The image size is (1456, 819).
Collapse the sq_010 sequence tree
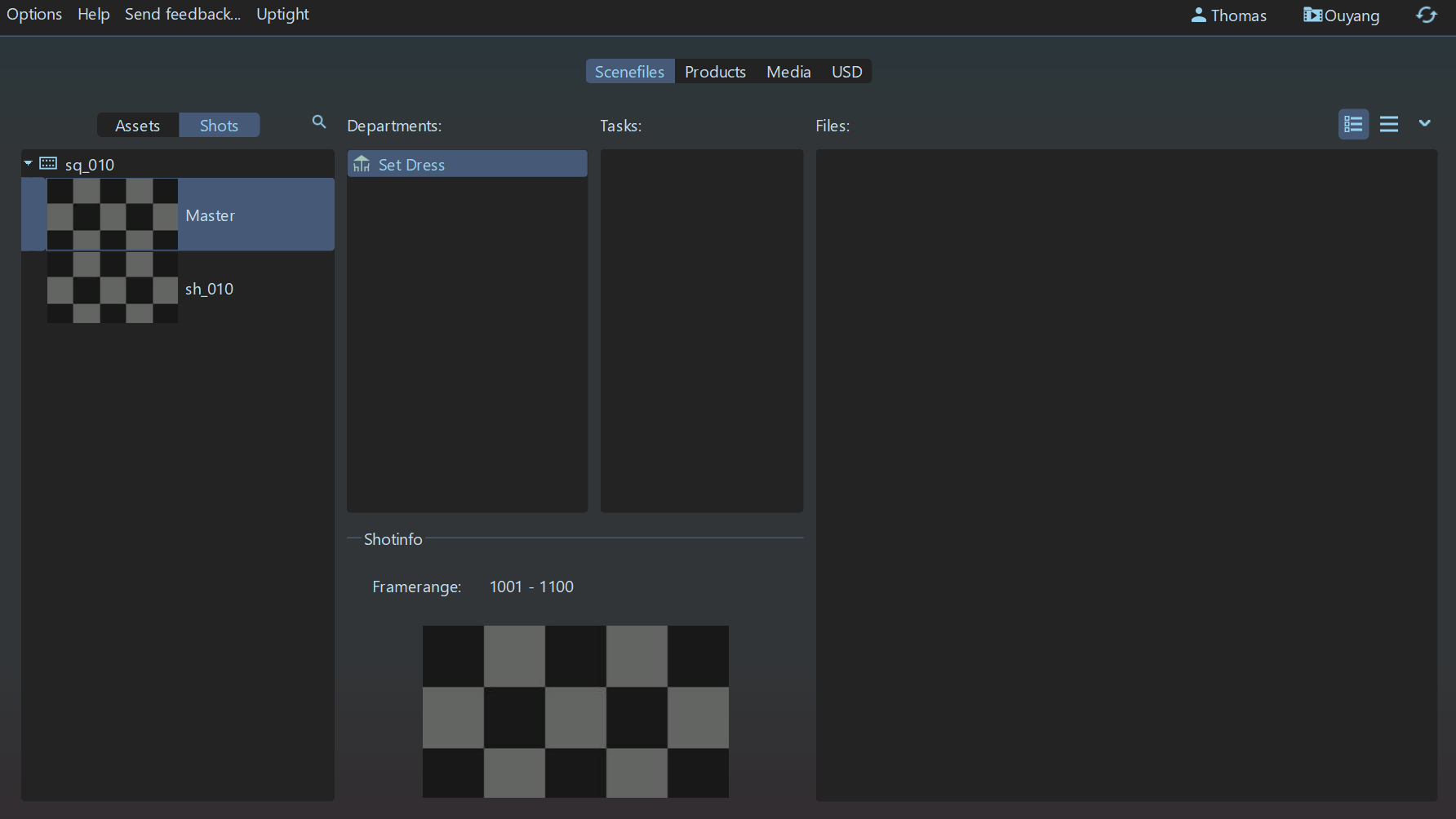pyautogui.click(x=29, y=164)
